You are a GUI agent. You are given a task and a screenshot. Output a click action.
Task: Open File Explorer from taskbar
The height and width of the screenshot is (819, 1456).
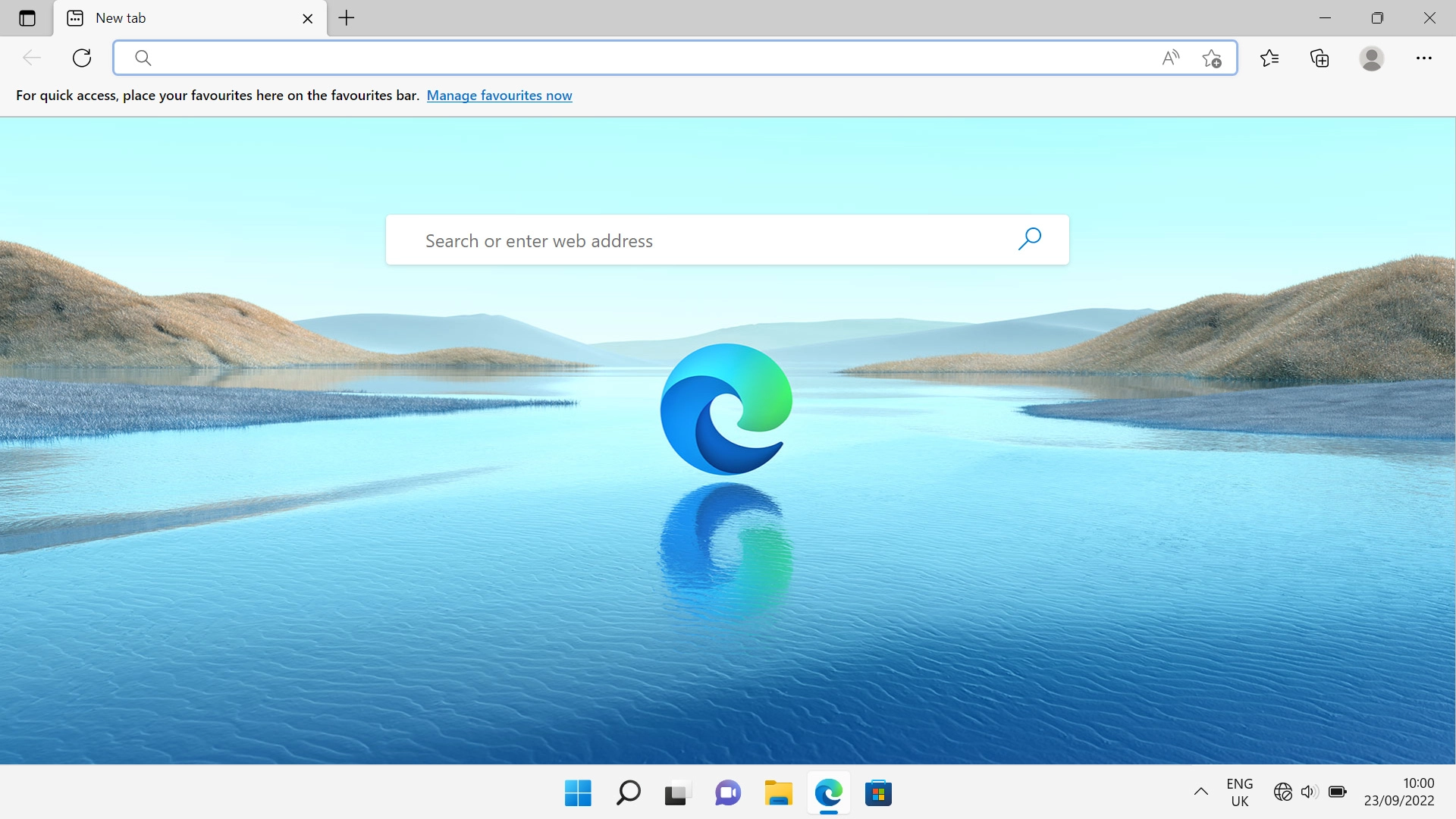pyautogui.click(x=778, y=793)
